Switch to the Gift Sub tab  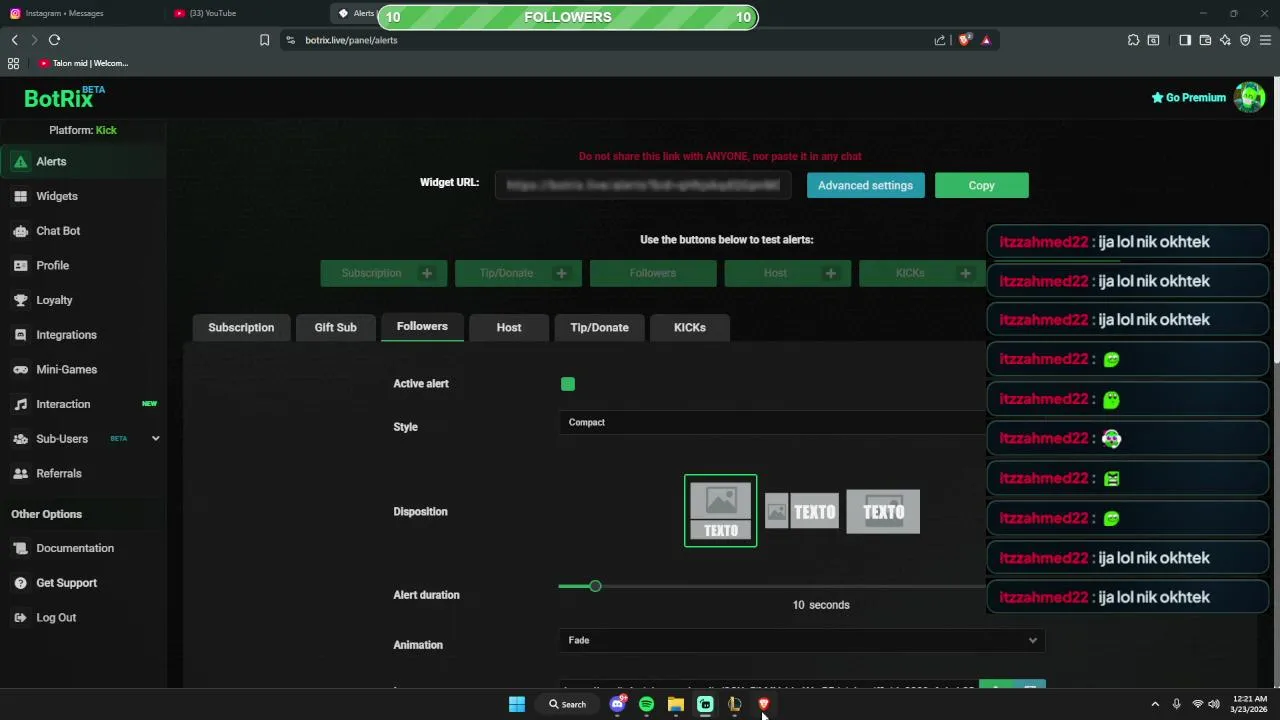point(335,327)
